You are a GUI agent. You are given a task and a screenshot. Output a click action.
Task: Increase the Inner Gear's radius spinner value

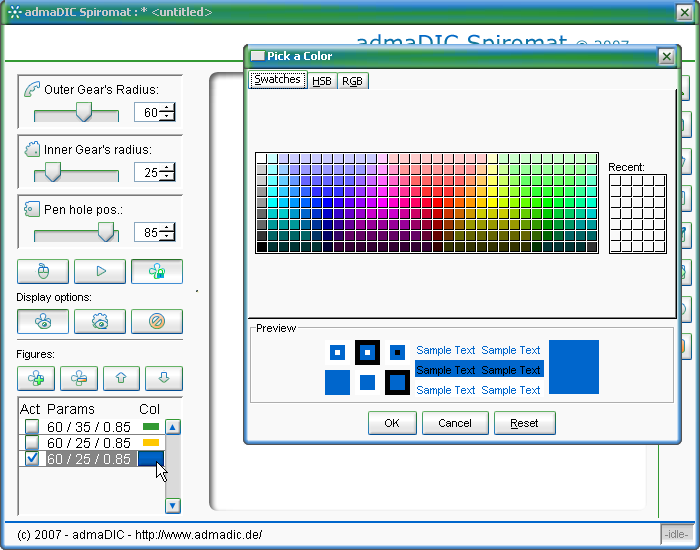167,168
